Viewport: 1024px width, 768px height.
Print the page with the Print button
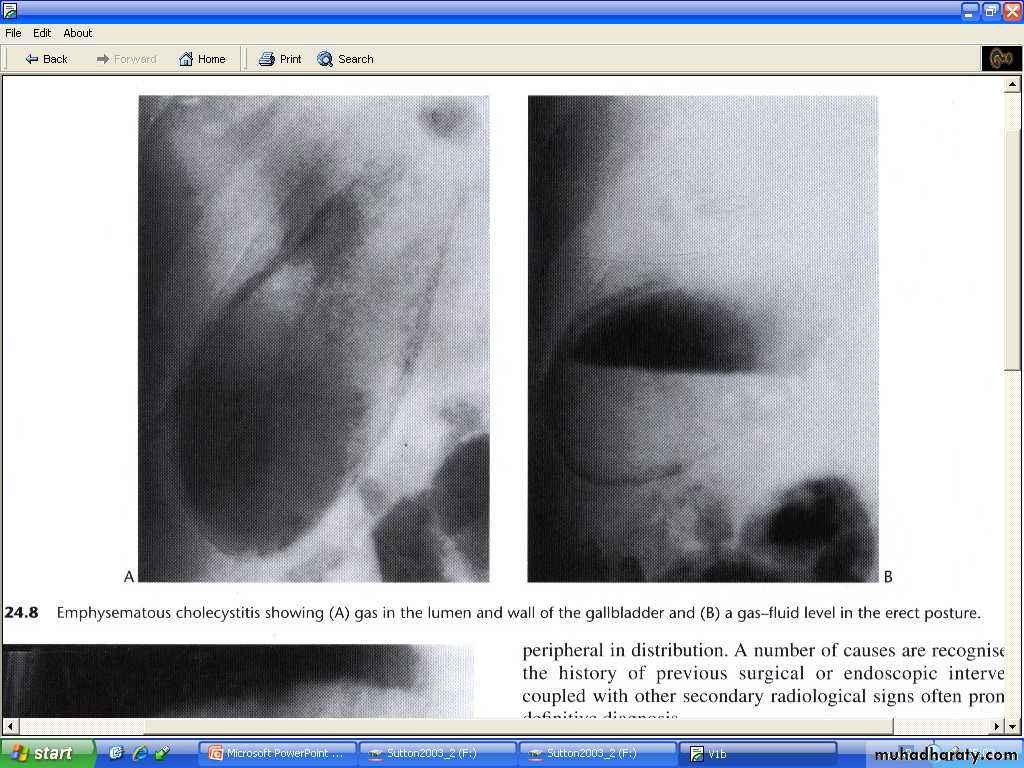280,59
